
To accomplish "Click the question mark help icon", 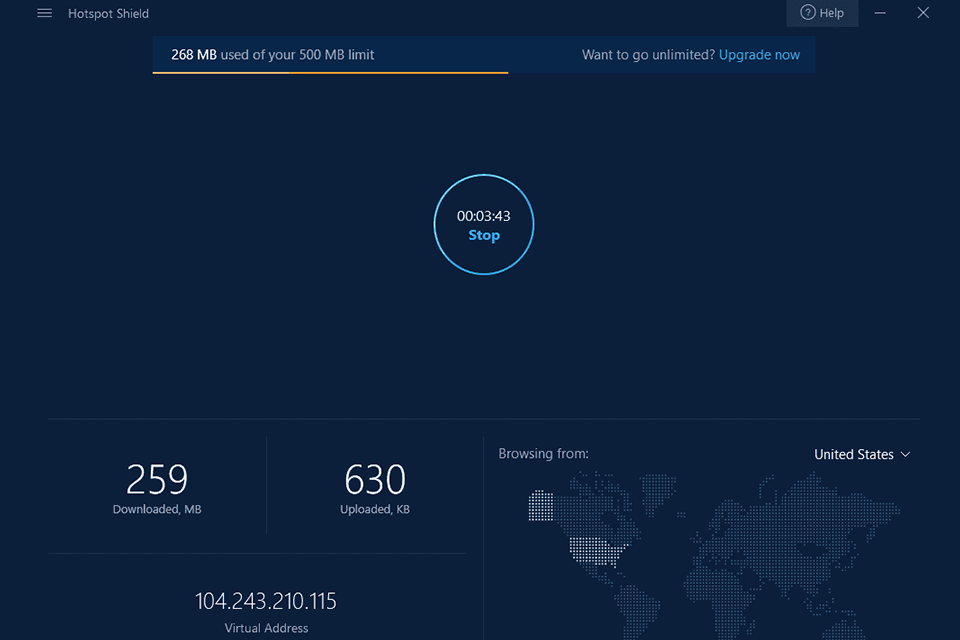I will 808,12.
